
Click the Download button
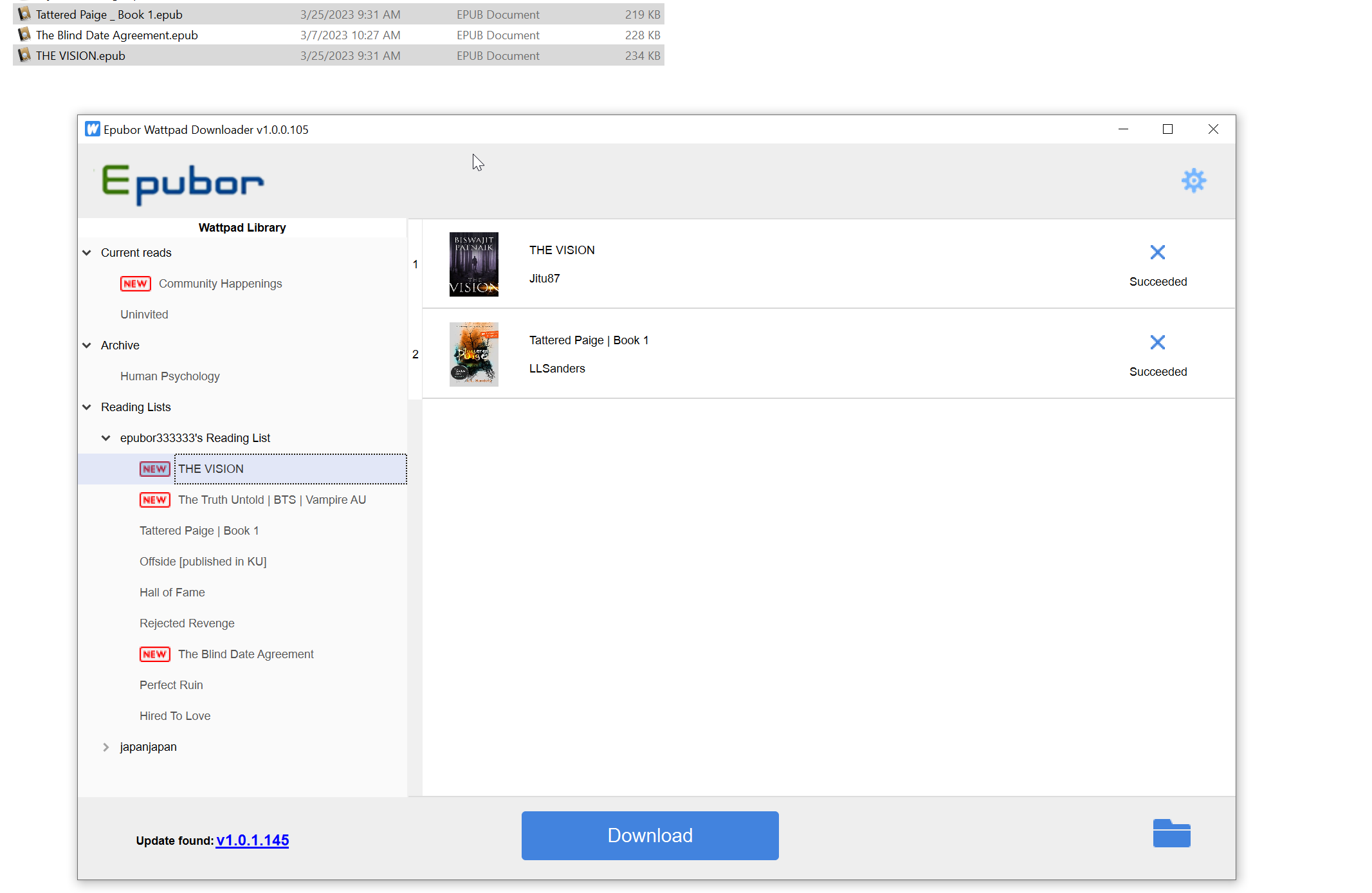[x=650, y=835]
